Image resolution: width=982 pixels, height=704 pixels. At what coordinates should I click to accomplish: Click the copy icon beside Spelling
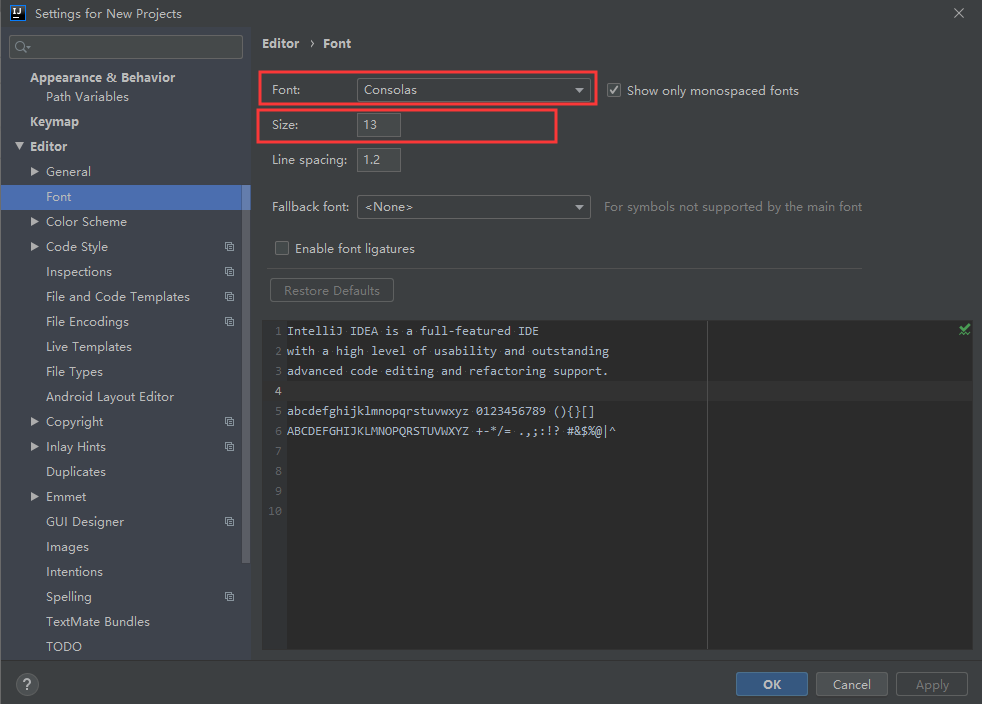coord(230,597)
